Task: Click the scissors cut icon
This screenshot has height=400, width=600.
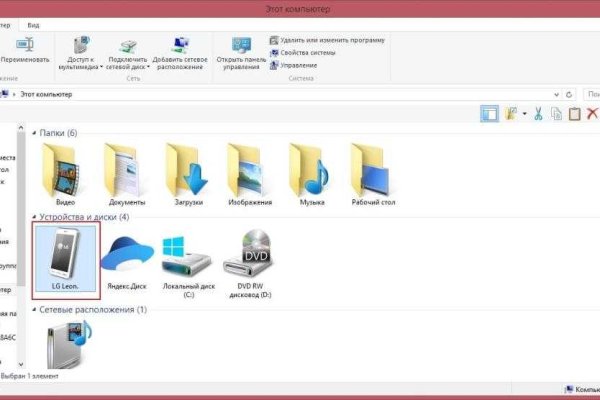Action: click(x=538, y=115)
